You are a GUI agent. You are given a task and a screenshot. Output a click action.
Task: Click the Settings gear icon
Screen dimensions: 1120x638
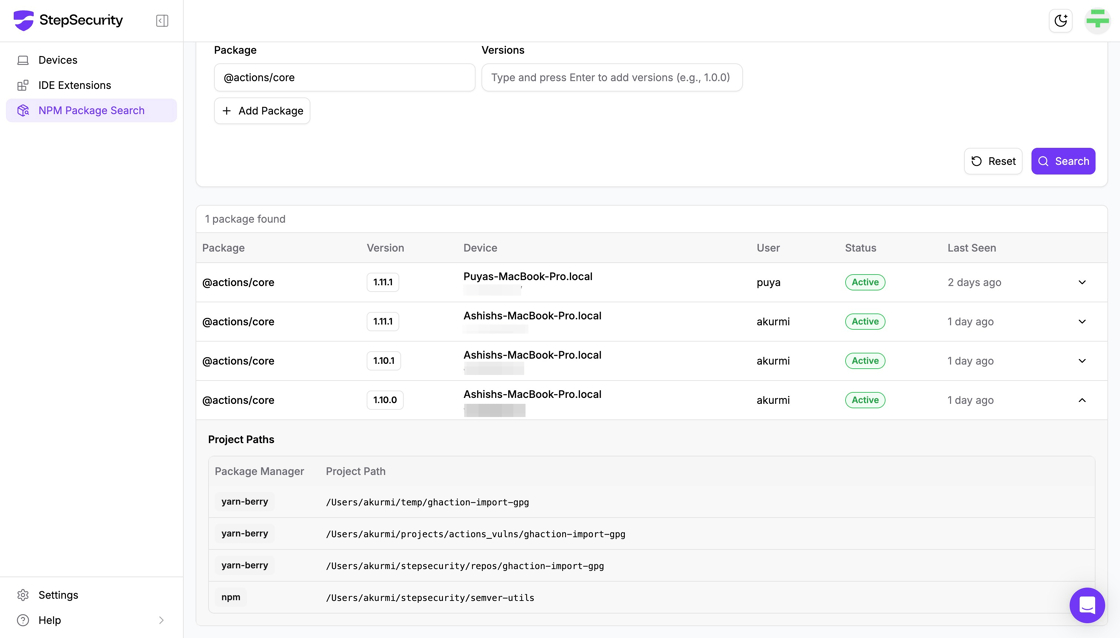23,595
